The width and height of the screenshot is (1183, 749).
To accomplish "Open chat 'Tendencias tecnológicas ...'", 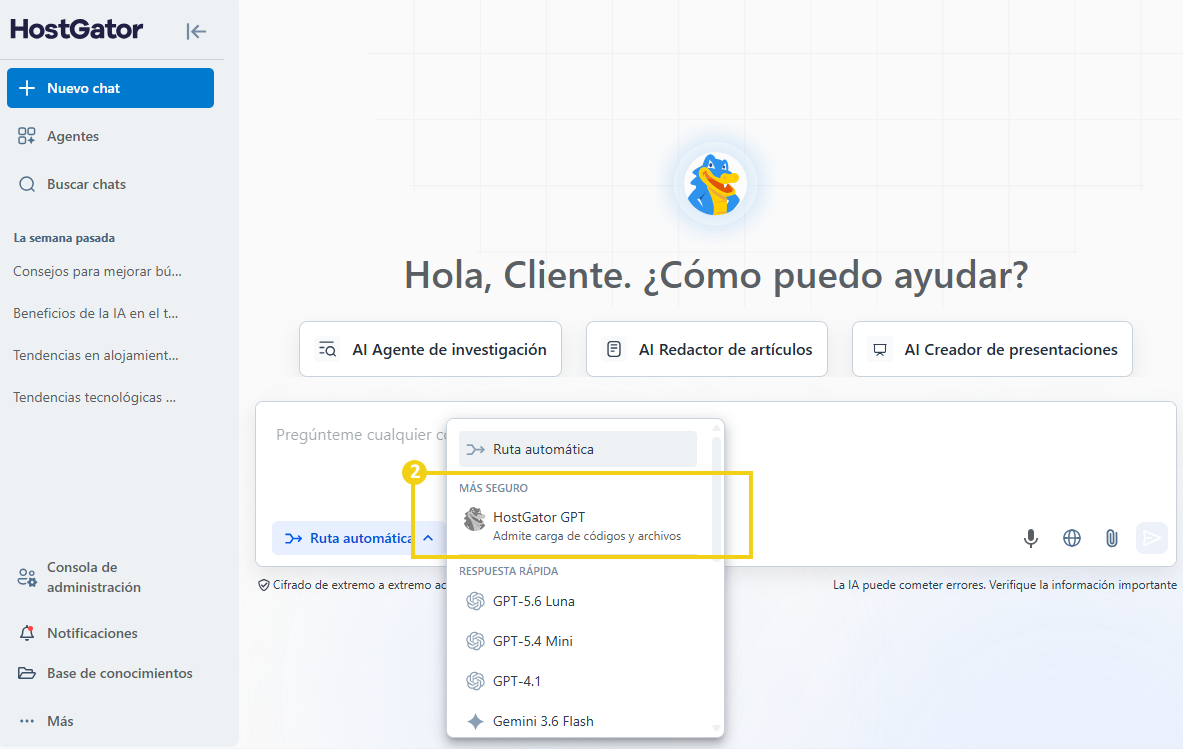I will (94, 398).
